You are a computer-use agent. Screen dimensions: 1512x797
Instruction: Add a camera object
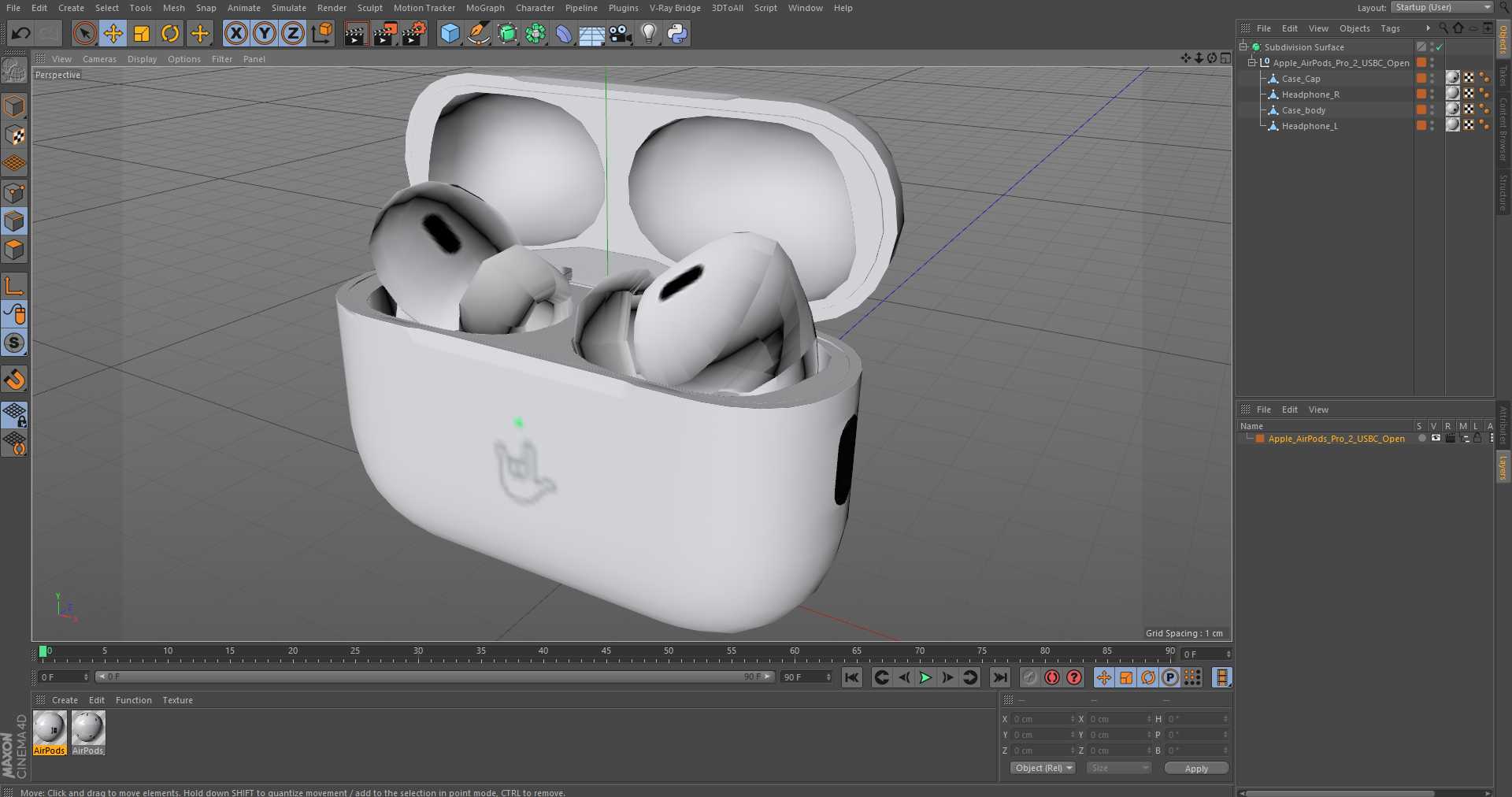pyautogui.click(x=621, y=33)
